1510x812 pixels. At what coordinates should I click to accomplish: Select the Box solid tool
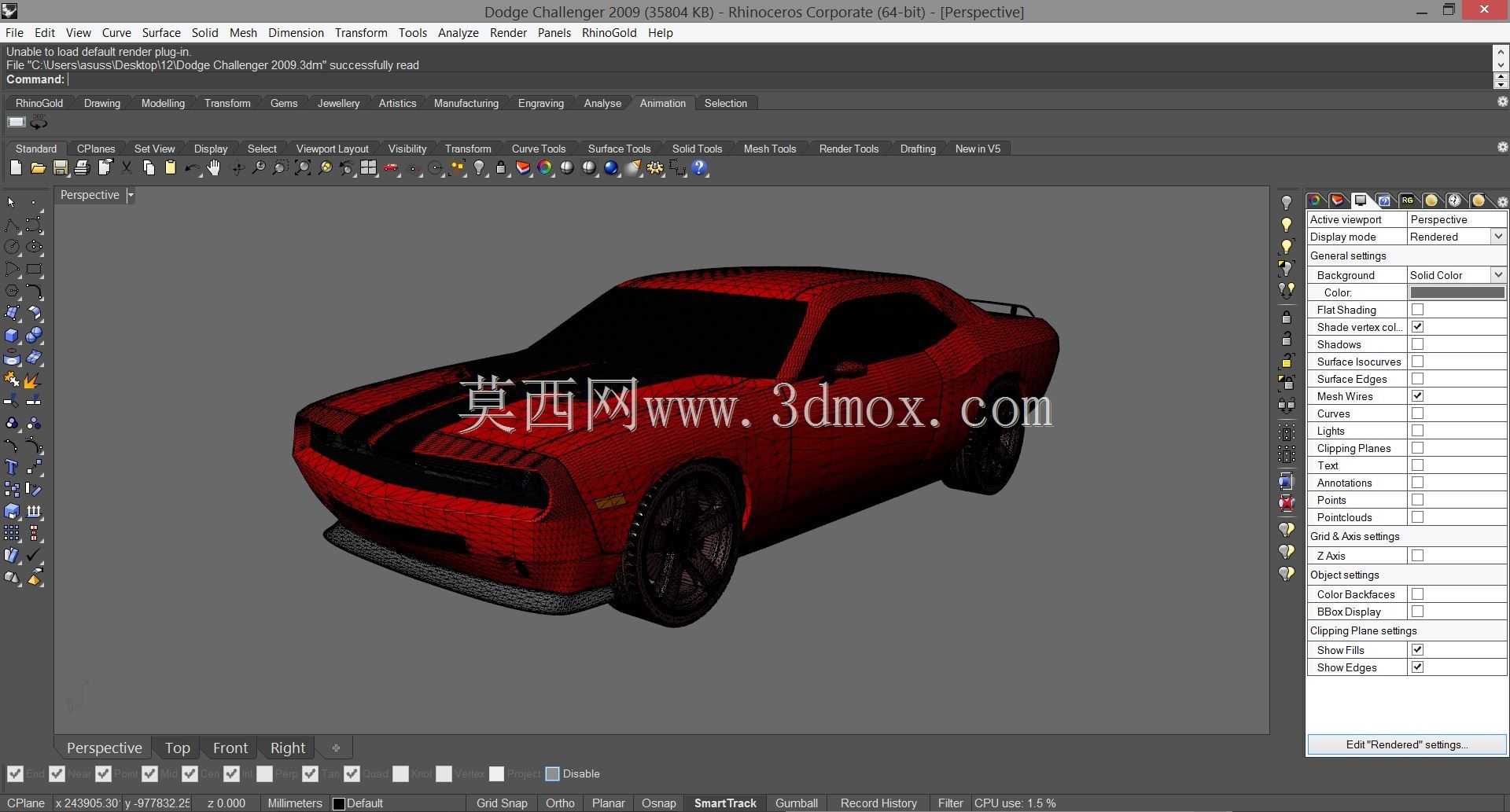click(12, 336)
